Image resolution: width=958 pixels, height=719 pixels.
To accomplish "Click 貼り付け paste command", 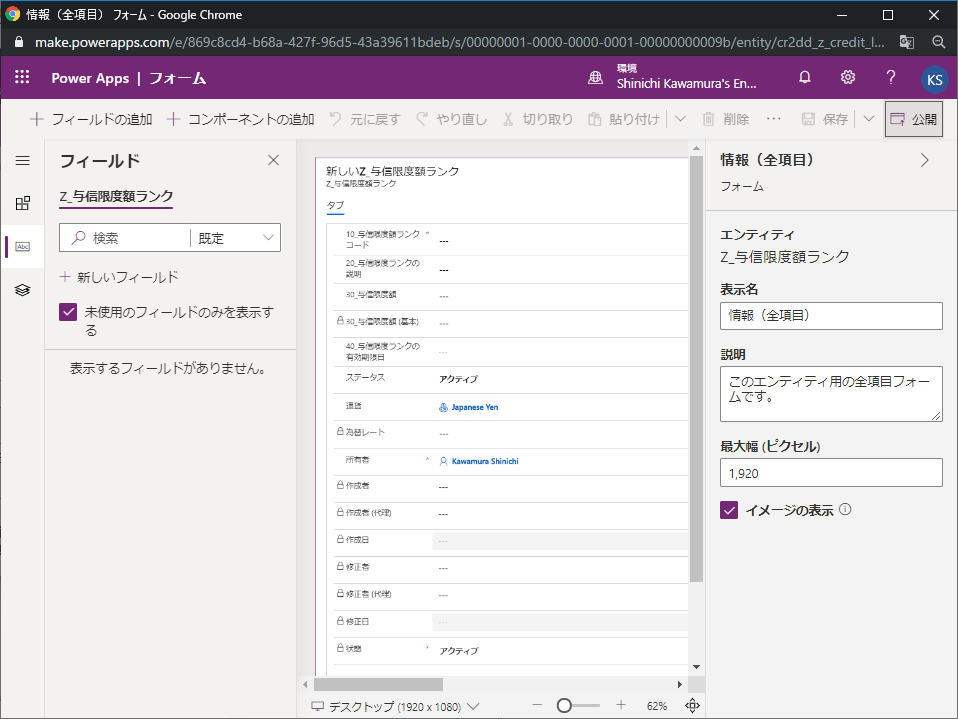I will pyautogui.click(x=624, y=119).
